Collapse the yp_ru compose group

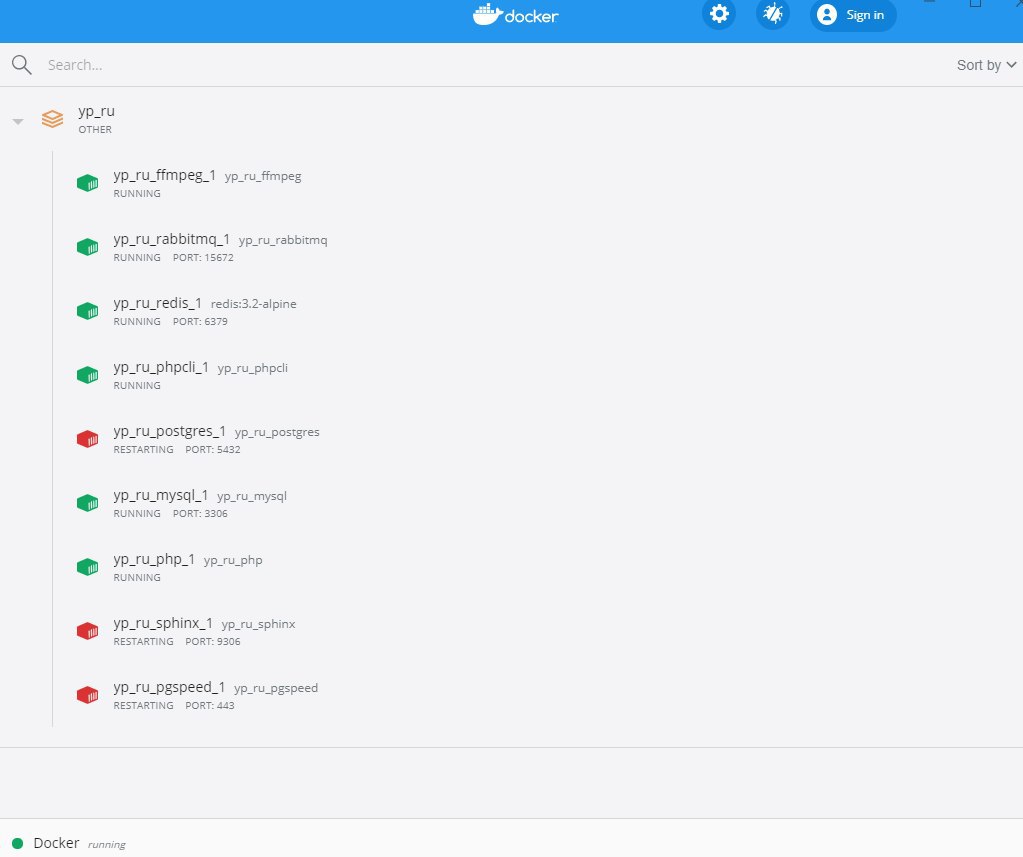click(x=18, y=121)
